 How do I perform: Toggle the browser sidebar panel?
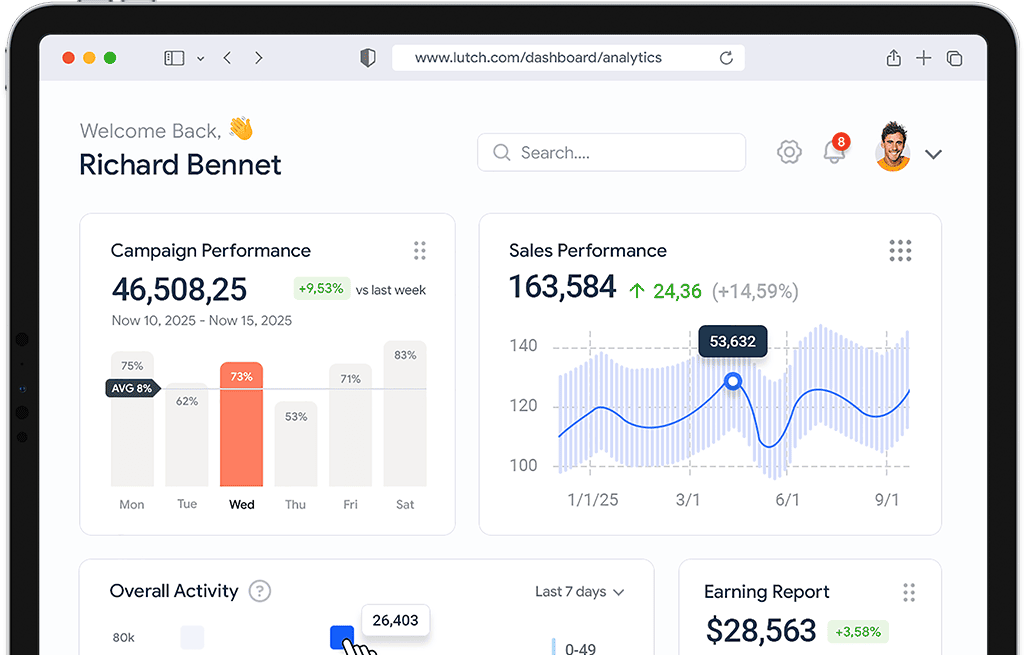click(174, 58)
